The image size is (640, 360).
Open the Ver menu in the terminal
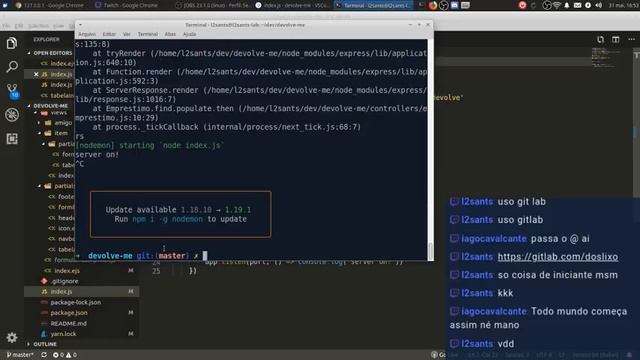pos(127,34)
